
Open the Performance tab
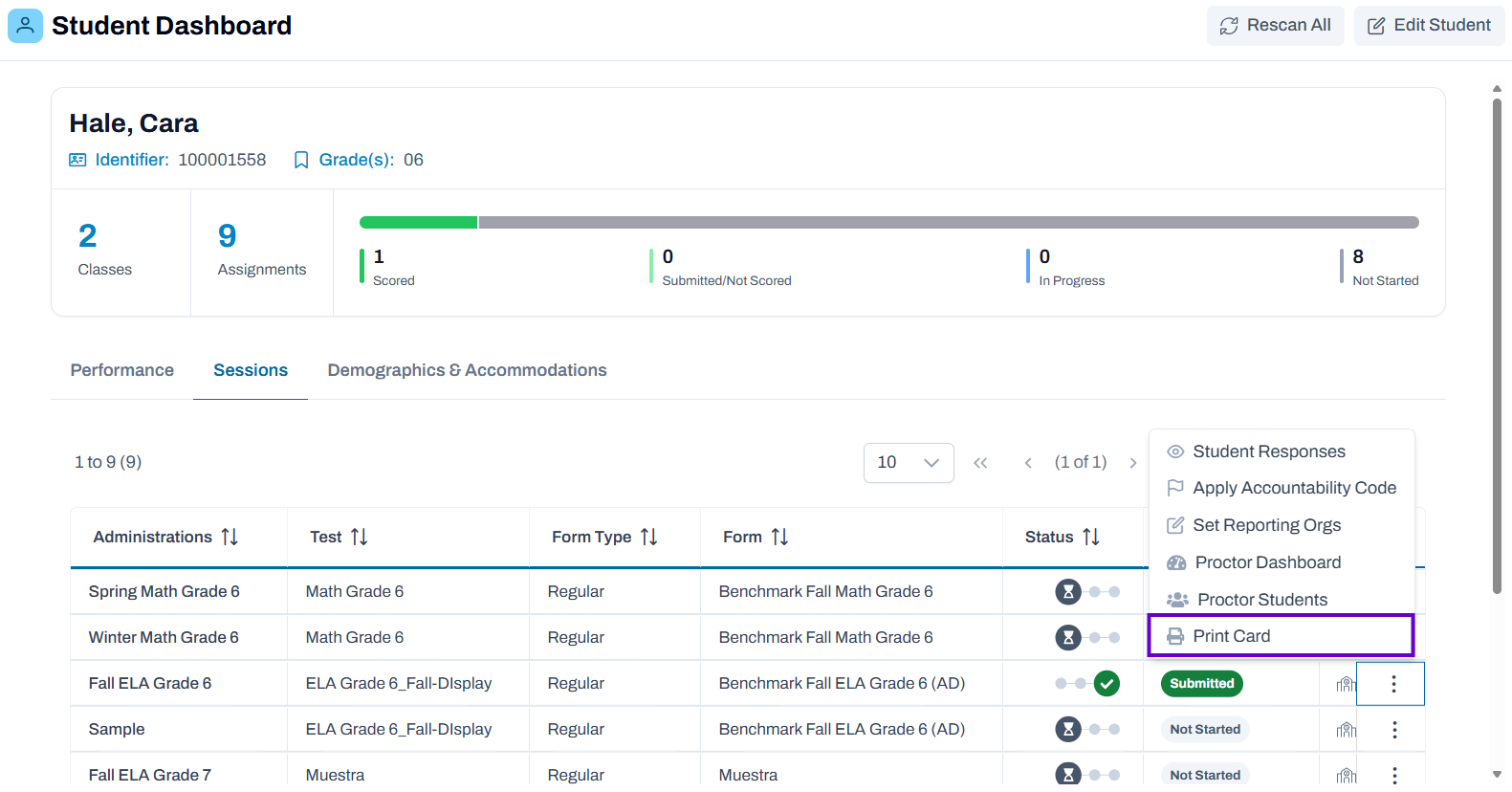122,370
